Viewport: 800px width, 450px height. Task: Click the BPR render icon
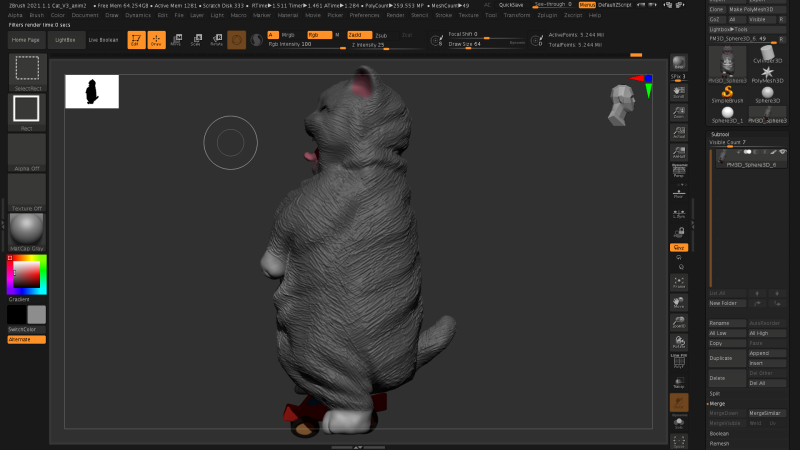click(x=679, y=63)
